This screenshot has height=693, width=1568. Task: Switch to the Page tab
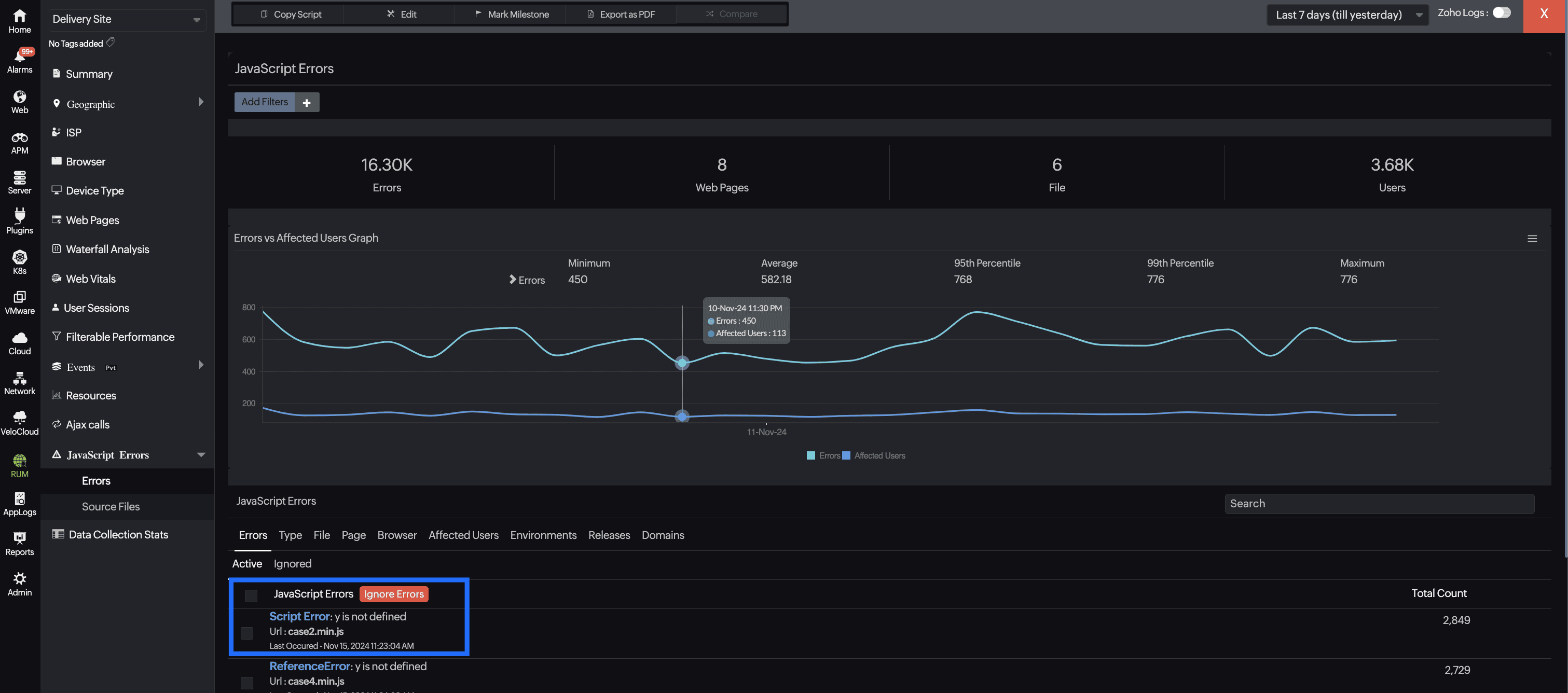[x=354, y=535]
